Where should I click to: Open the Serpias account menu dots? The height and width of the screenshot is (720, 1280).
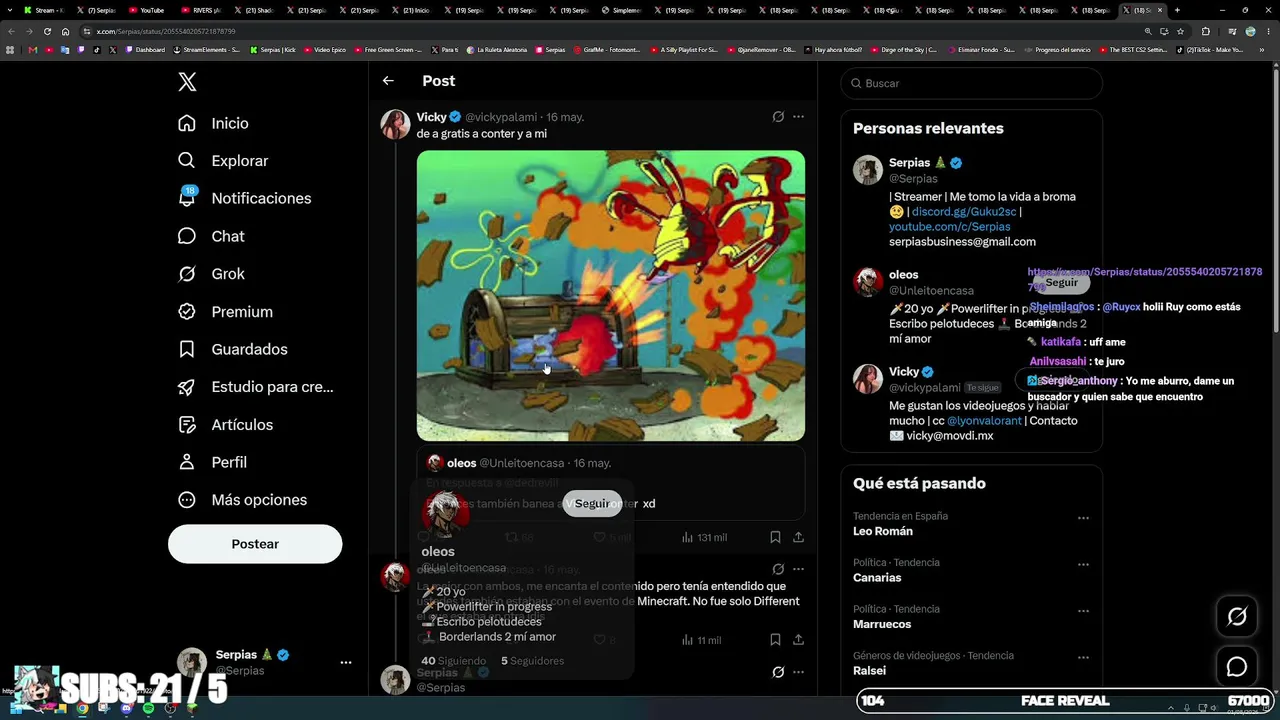coord(346,662)
